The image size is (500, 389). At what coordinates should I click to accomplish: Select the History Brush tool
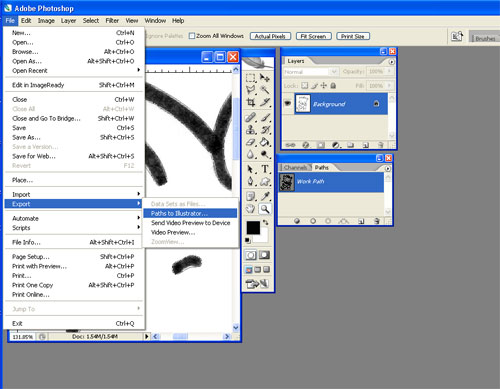[x=265, y=130]
